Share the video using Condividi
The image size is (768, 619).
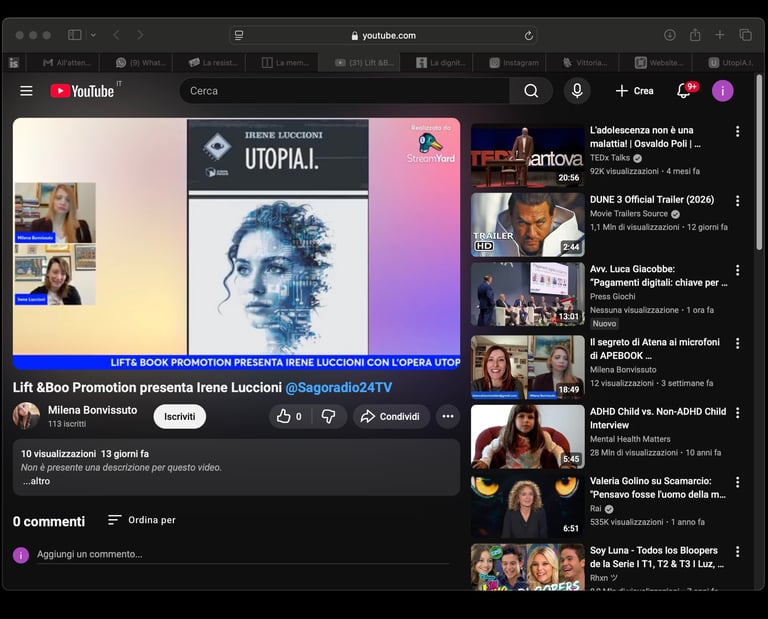391,416
